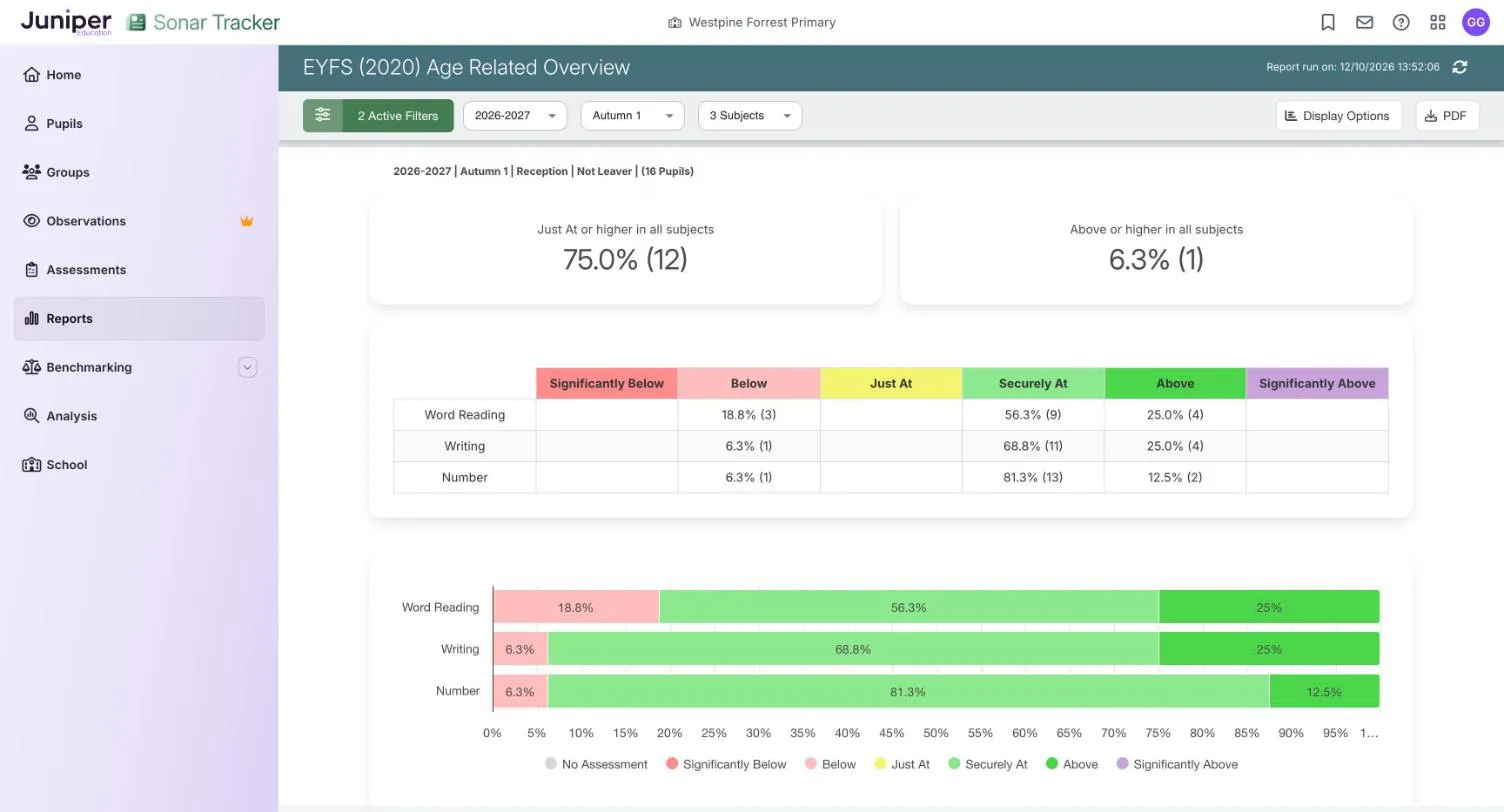Click the Just At column header
Viewport: 1504px width, 812px height.
[x=891, y=383]
